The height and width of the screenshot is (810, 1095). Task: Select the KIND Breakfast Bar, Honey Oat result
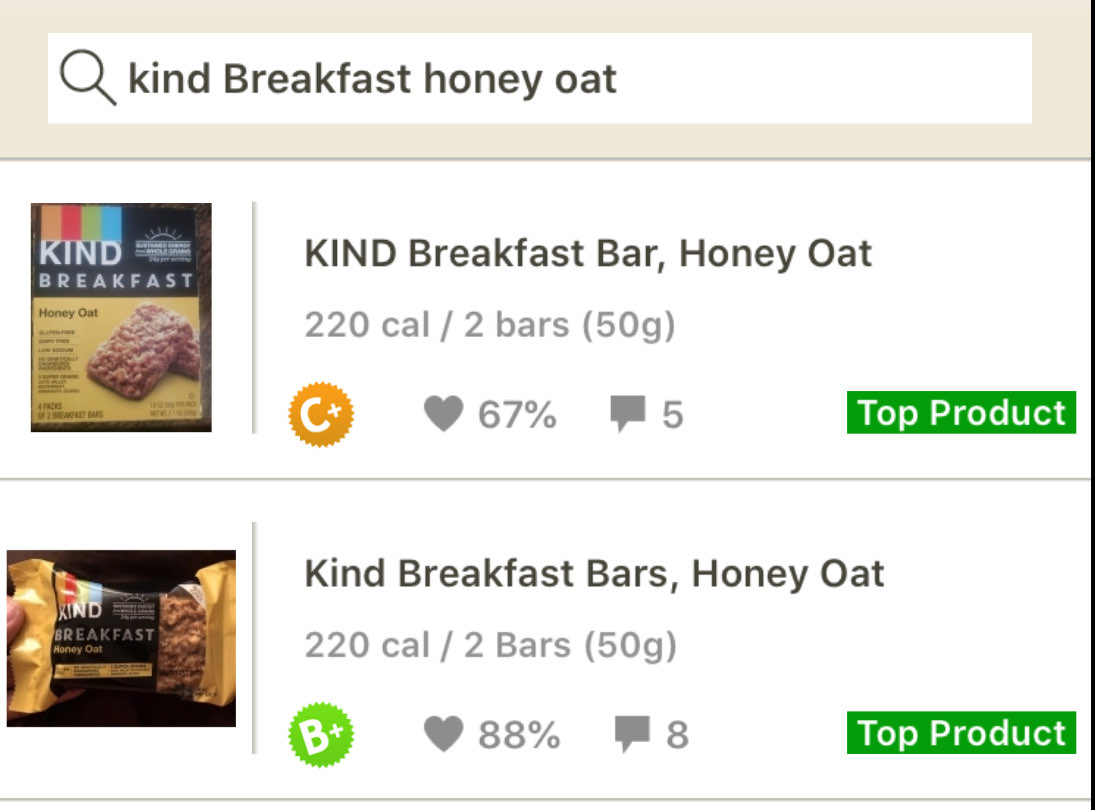[587, 253]
